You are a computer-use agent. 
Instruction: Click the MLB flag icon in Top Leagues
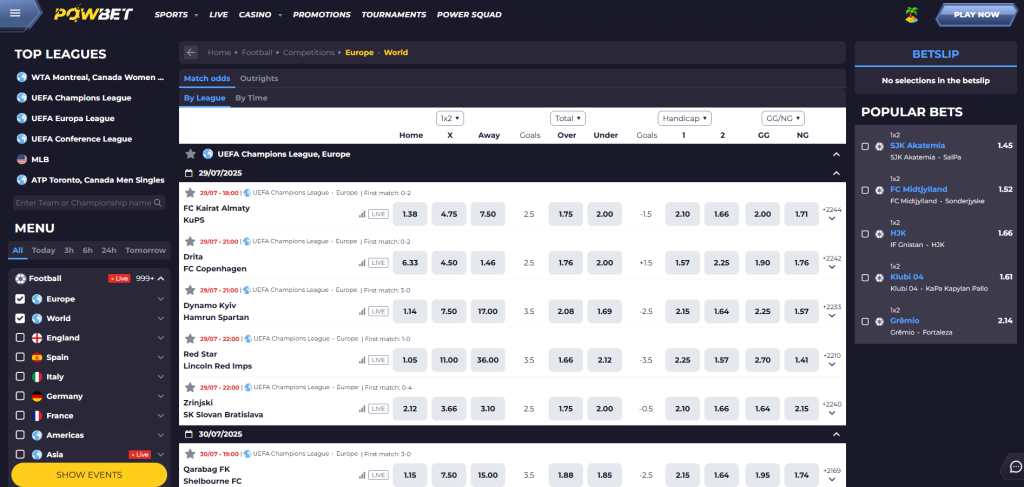point(22,159)
